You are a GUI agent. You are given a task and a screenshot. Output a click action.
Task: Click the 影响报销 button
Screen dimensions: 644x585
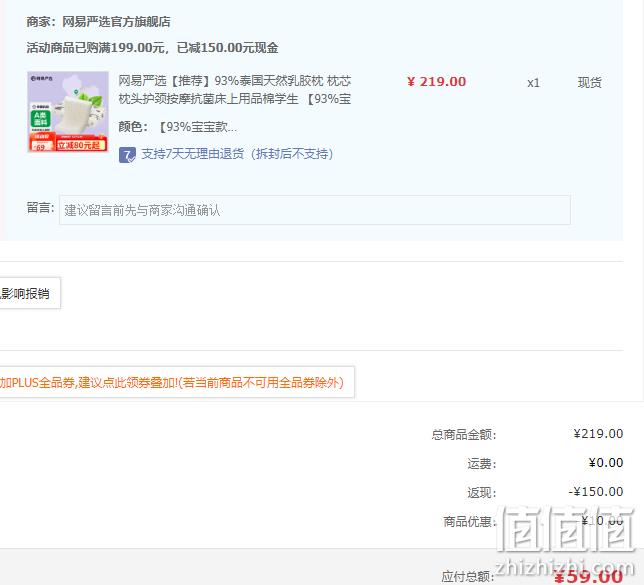[x=29, y=293]
